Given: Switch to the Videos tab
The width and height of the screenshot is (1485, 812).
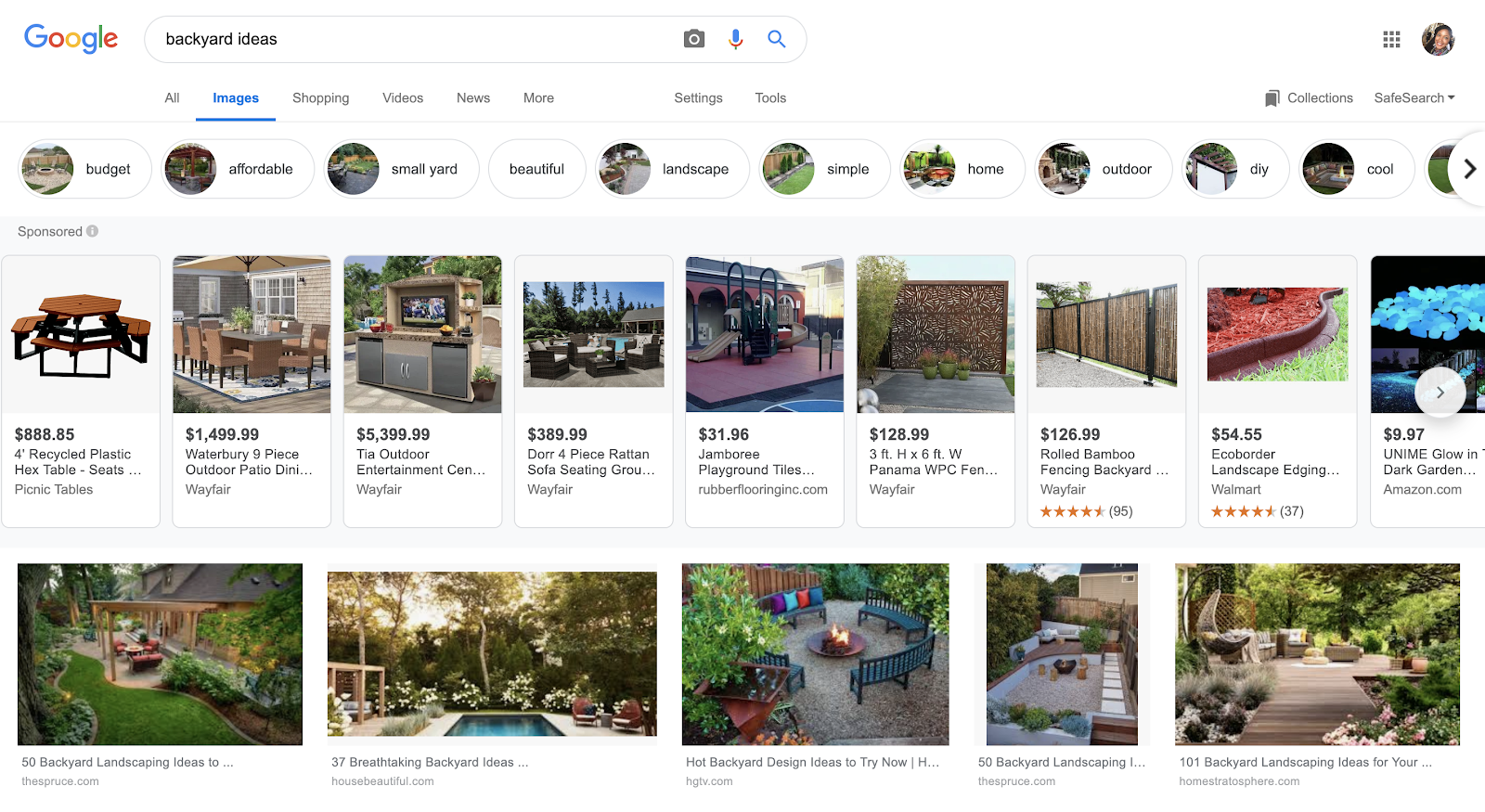Looking at the screenshot, I should coord(403,97).
